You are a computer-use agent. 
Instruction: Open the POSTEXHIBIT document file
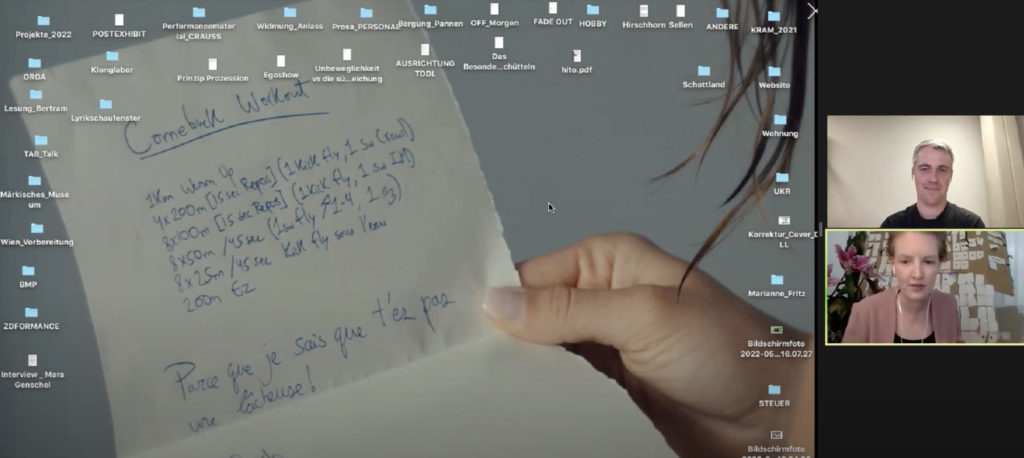click(119, 20)
